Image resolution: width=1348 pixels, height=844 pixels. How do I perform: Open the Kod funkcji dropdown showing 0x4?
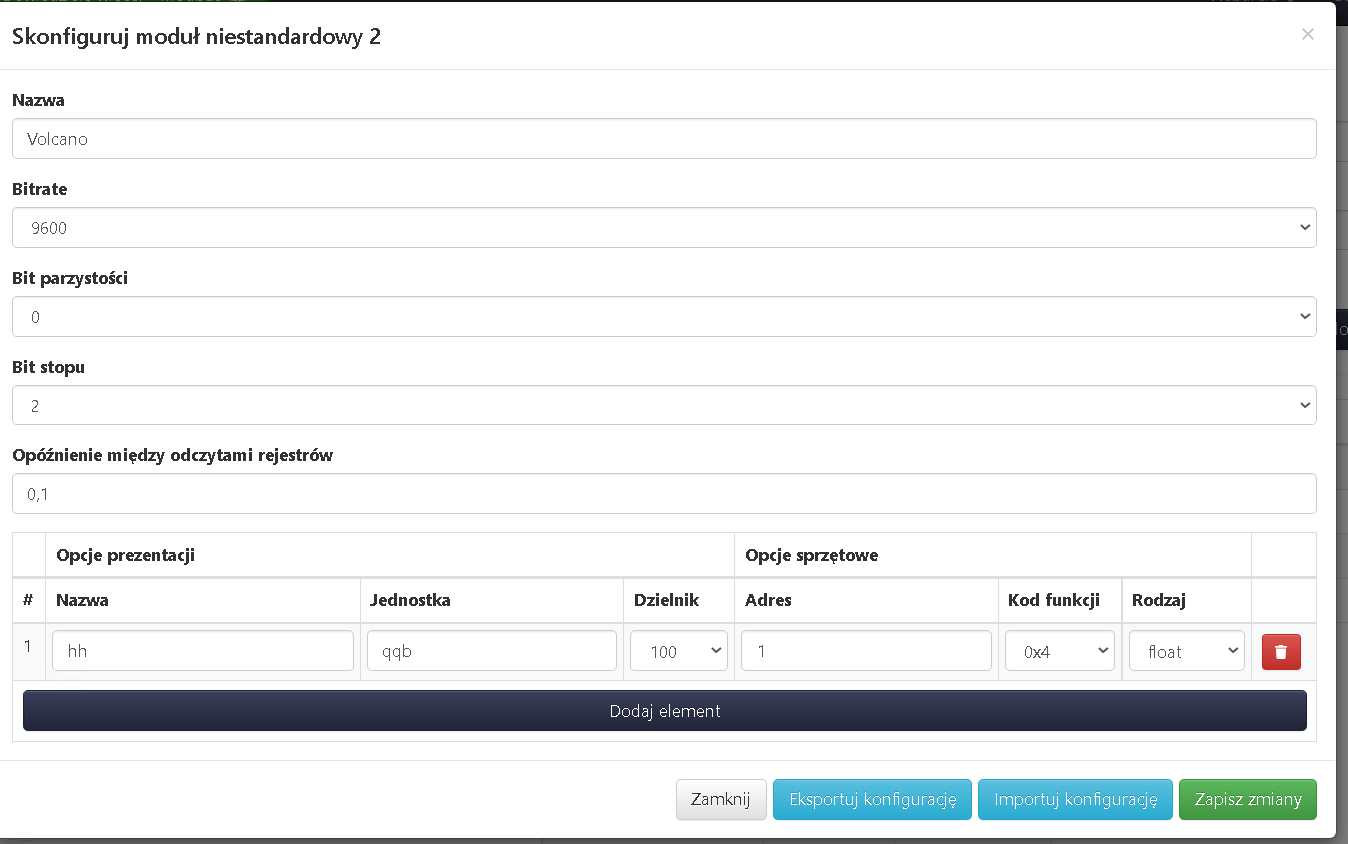tap(1059, 651)
